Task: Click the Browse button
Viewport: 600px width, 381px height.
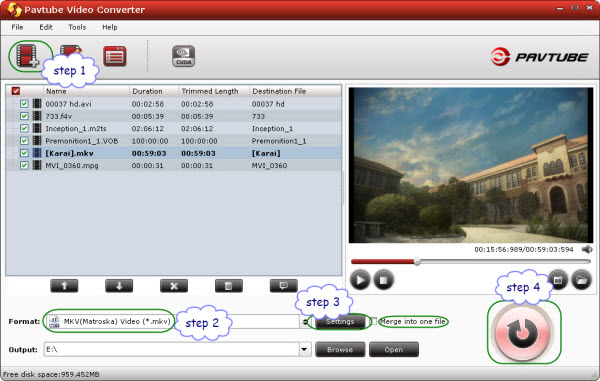Action: pos(340,349)
